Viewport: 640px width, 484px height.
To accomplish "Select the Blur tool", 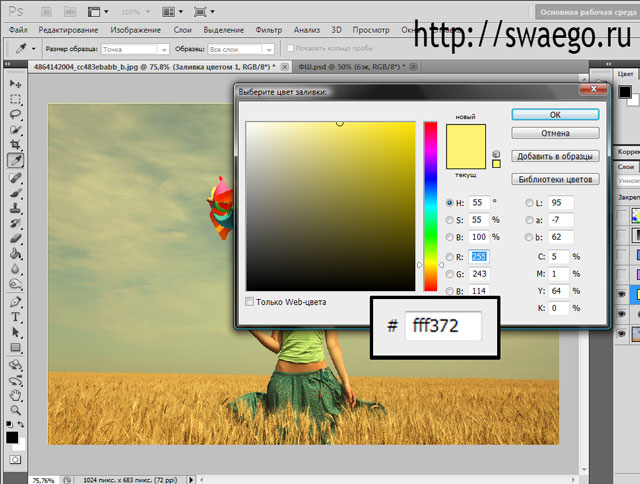I will pyautogui.click(x=16, y=269).
